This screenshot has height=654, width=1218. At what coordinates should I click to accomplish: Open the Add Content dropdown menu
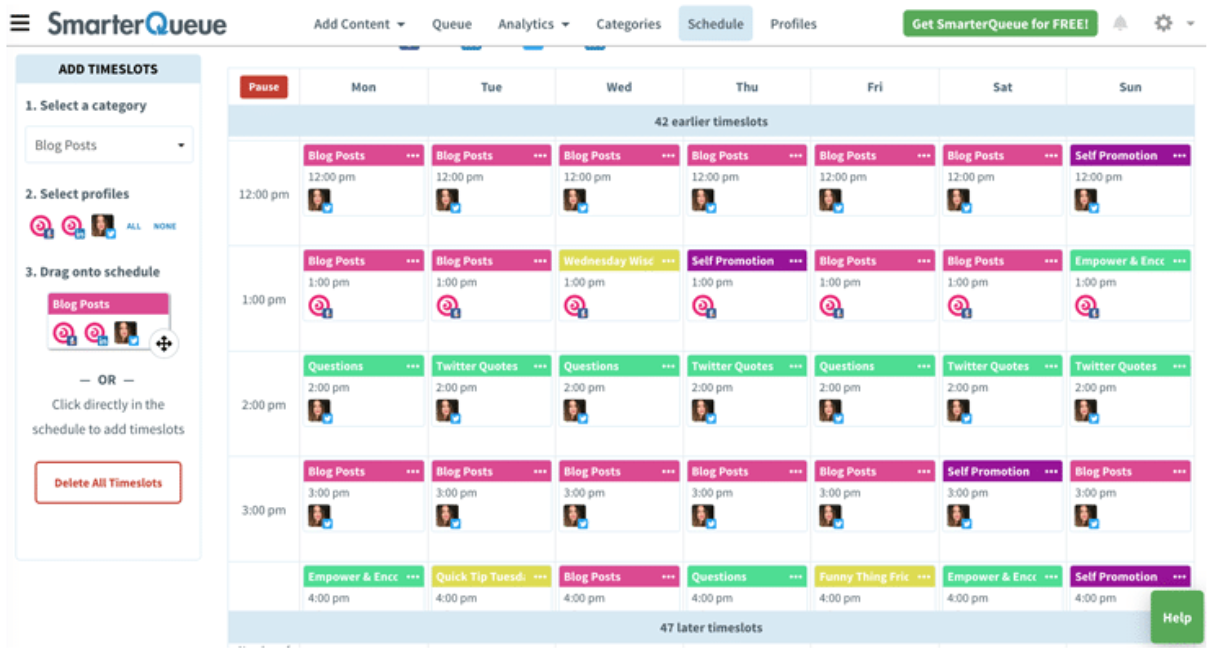pyautogui.click(x=359, y=24)
